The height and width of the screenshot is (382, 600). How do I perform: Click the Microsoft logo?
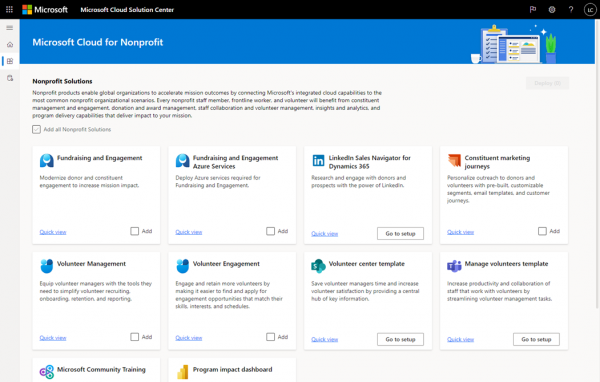(x=45, y=10)
